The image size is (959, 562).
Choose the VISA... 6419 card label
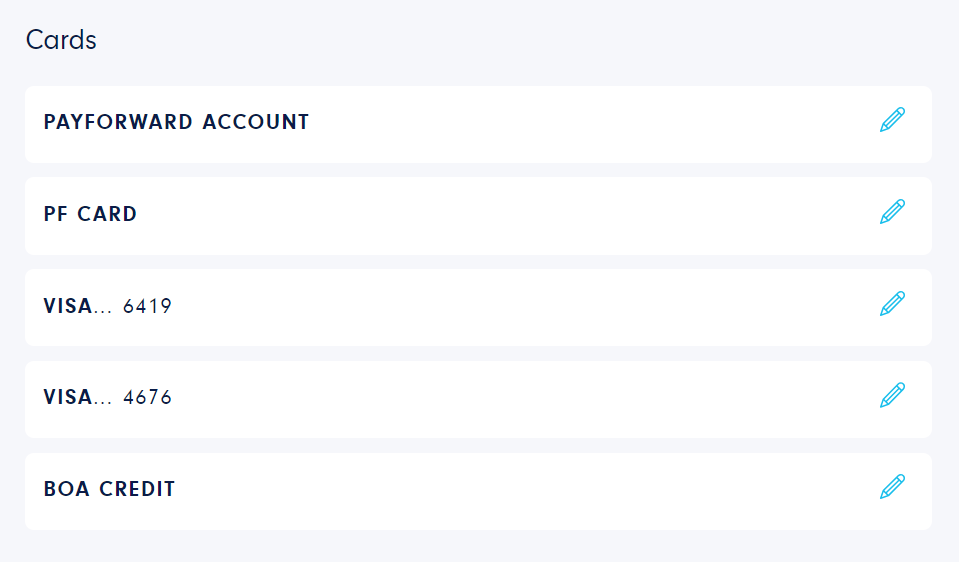pyautogui.click(x=108, y=305)
